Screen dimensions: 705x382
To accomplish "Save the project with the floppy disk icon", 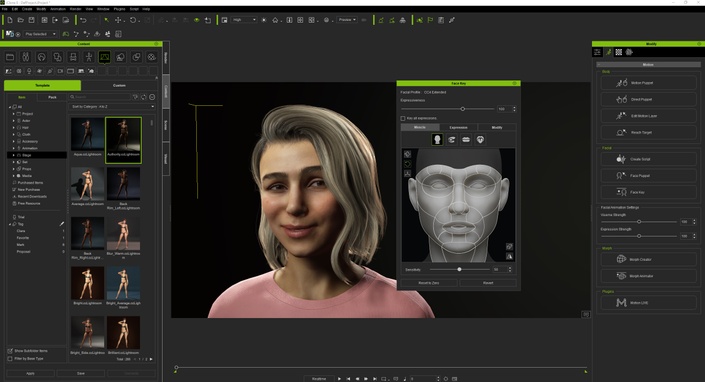I will pyautogui.click(x=31, y=20).
